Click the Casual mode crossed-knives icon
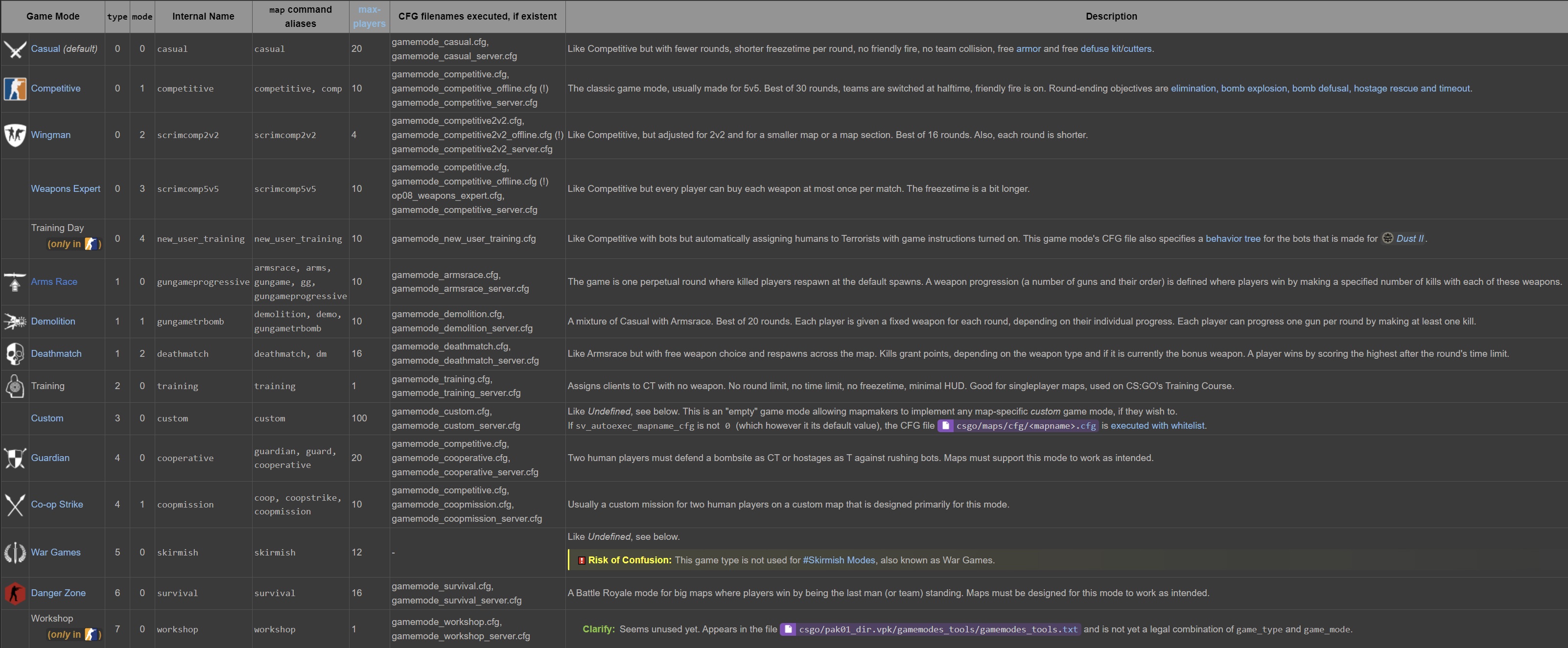Image resolution: width=1568 pixels, height=648 pixels. click(15, 49)
